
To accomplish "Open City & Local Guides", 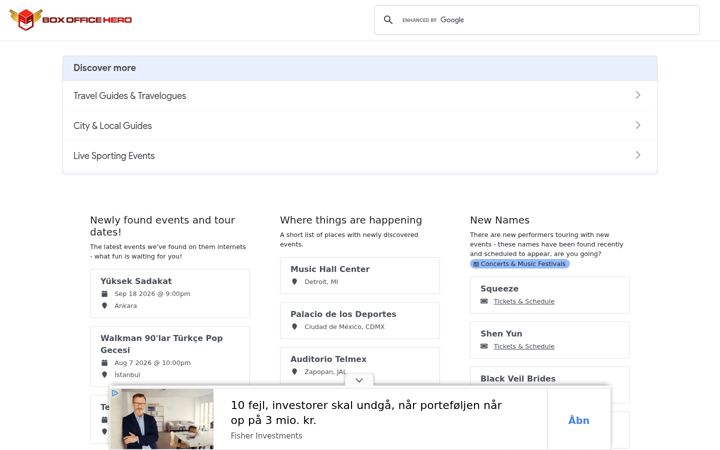I will [360, 125].
